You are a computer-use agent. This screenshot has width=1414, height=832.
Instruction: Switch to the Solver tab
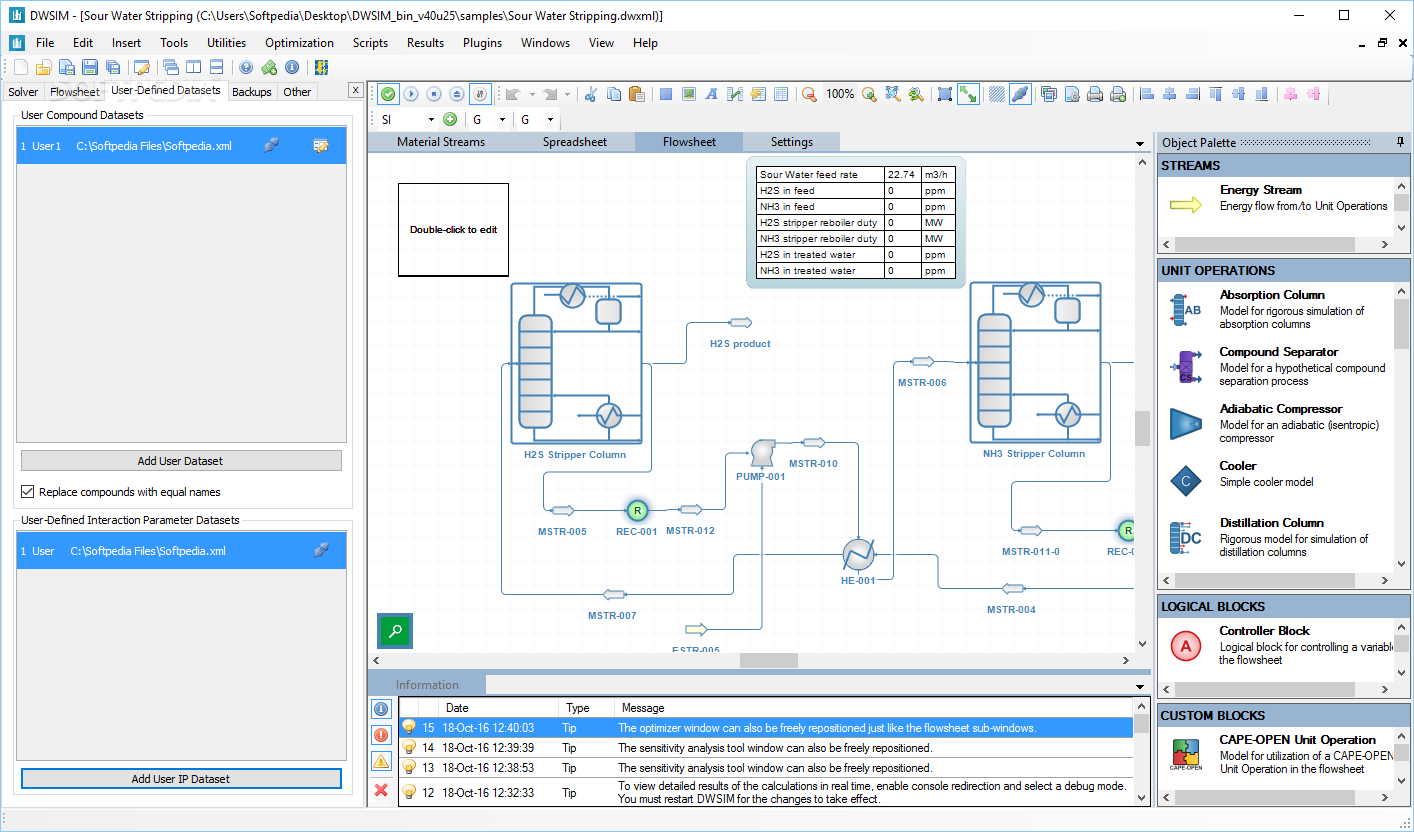click(23, 92)
